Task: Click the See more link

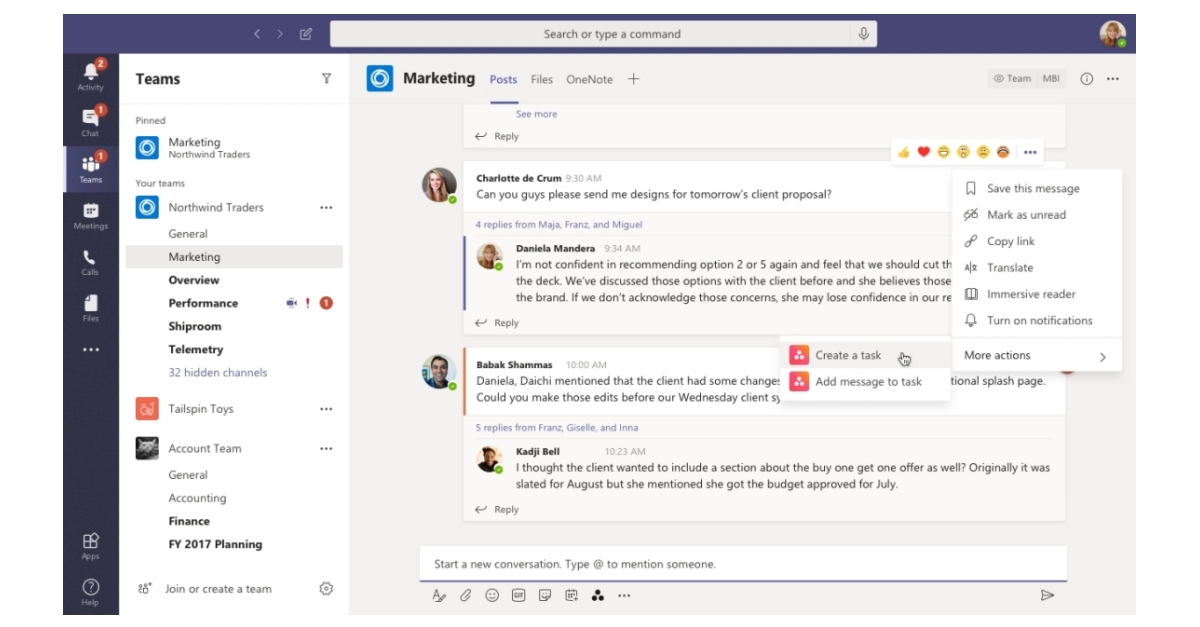Action: pos(536,114)
